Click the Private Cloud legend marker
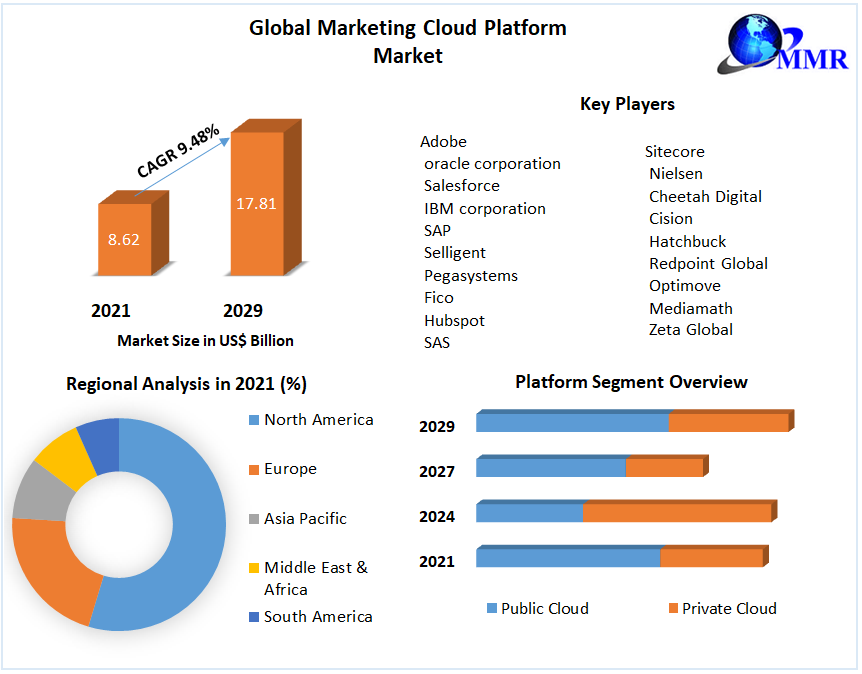 tap(672, 608)
